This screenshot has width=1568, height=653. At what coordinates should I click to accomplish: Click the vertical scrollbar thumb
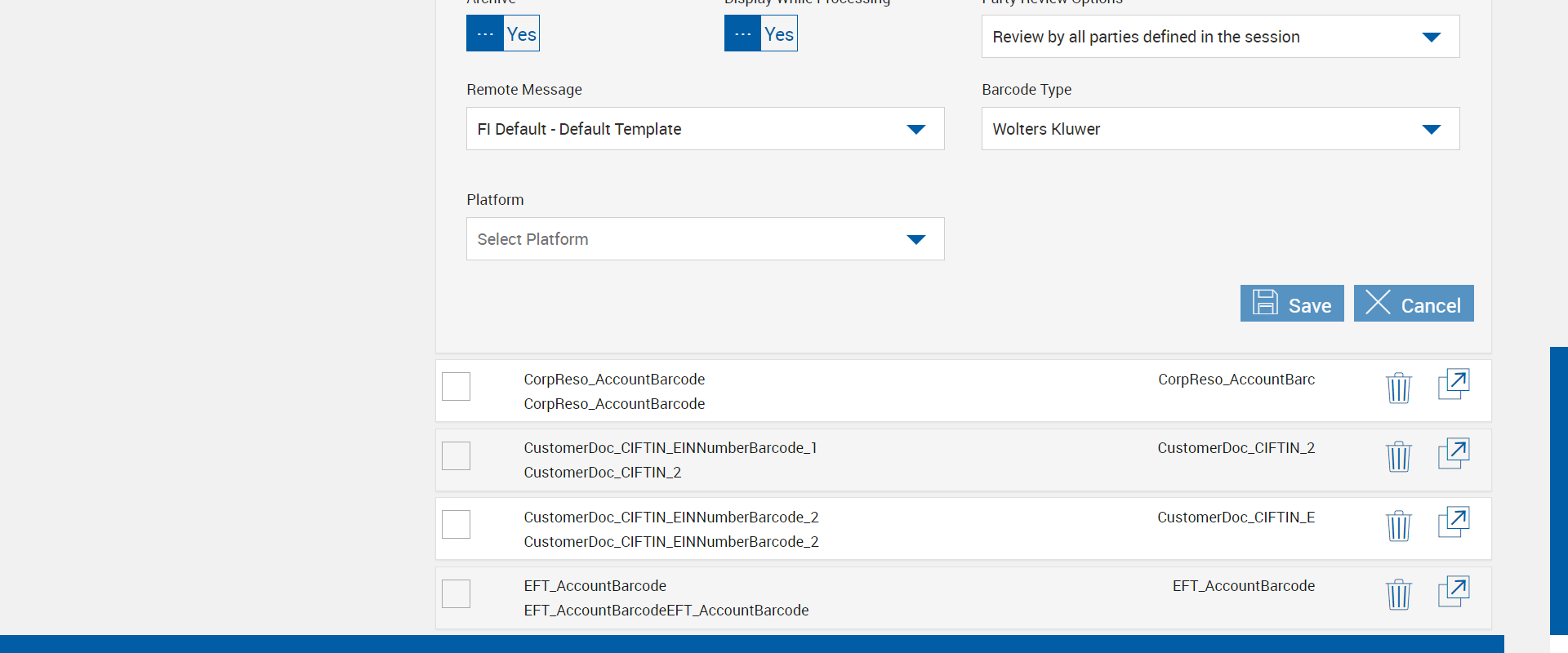pos(1558,490)
